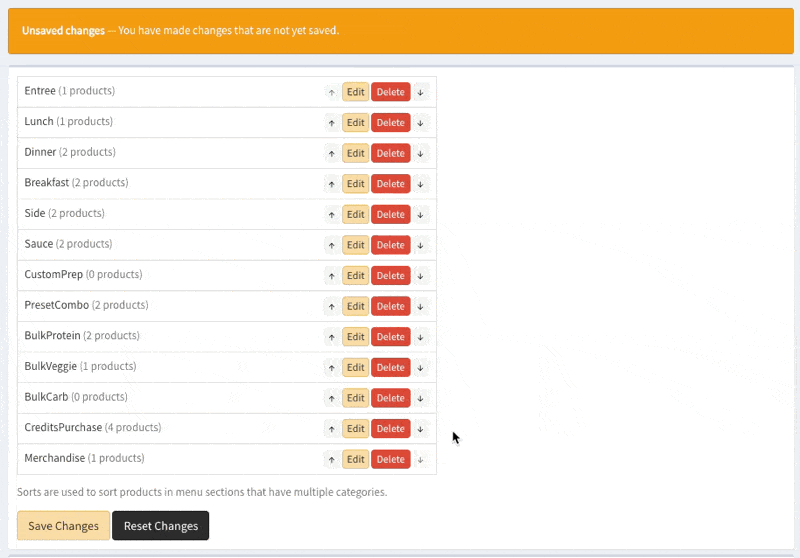Viewport: 800px width, 558px height.
Task: Delete the CustomPrep category
Action: 391,275
